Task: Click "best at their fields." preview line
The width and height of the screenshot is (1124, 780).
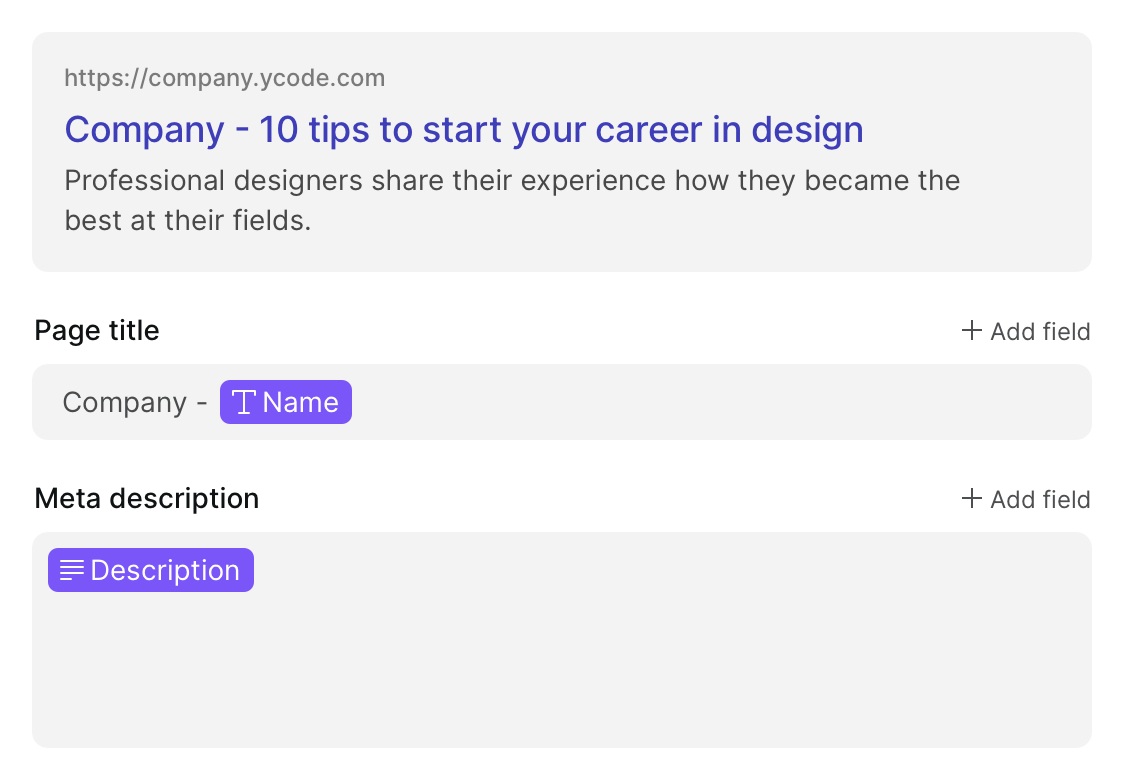Action: click(188, 221)
